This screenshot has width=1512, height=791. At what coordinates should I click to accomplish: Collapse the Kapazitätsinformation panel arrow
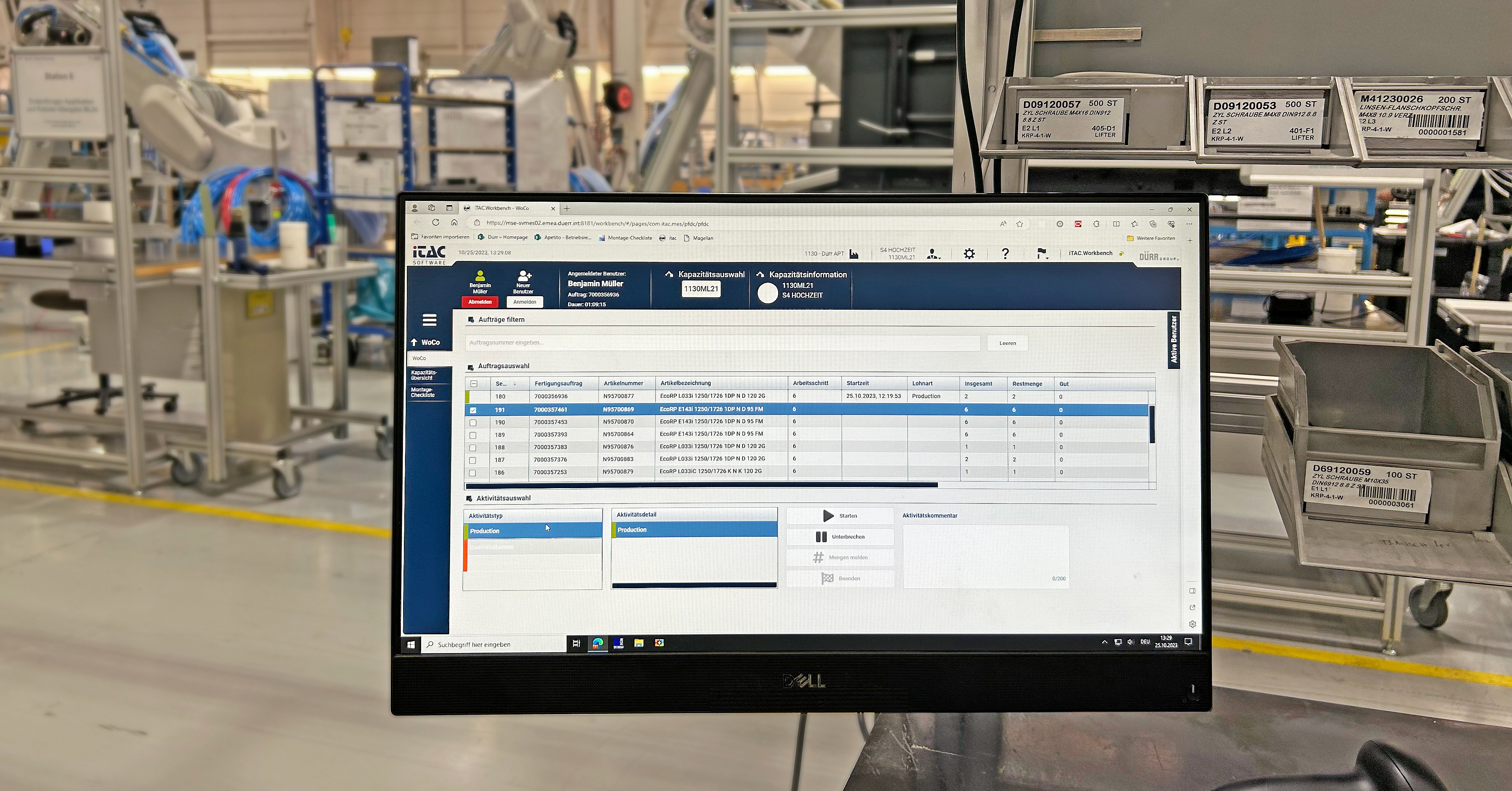tap(760, 275)
